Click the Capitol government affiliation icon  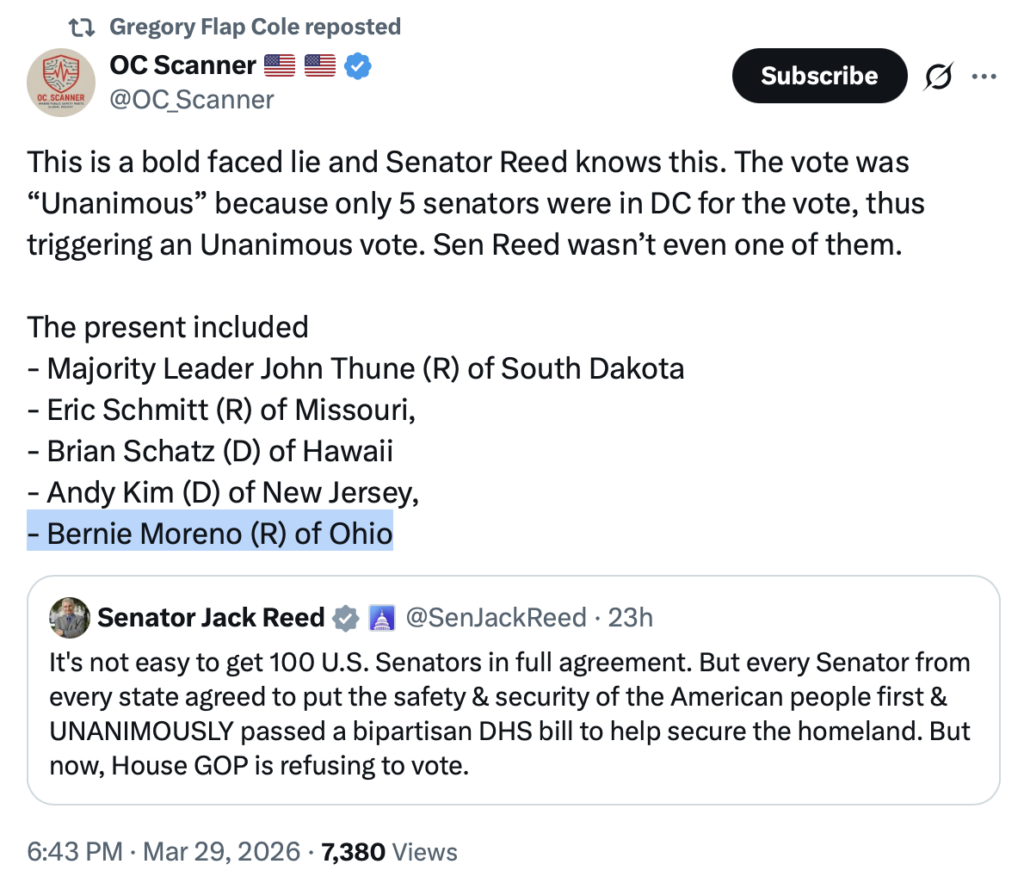[383, 618]
